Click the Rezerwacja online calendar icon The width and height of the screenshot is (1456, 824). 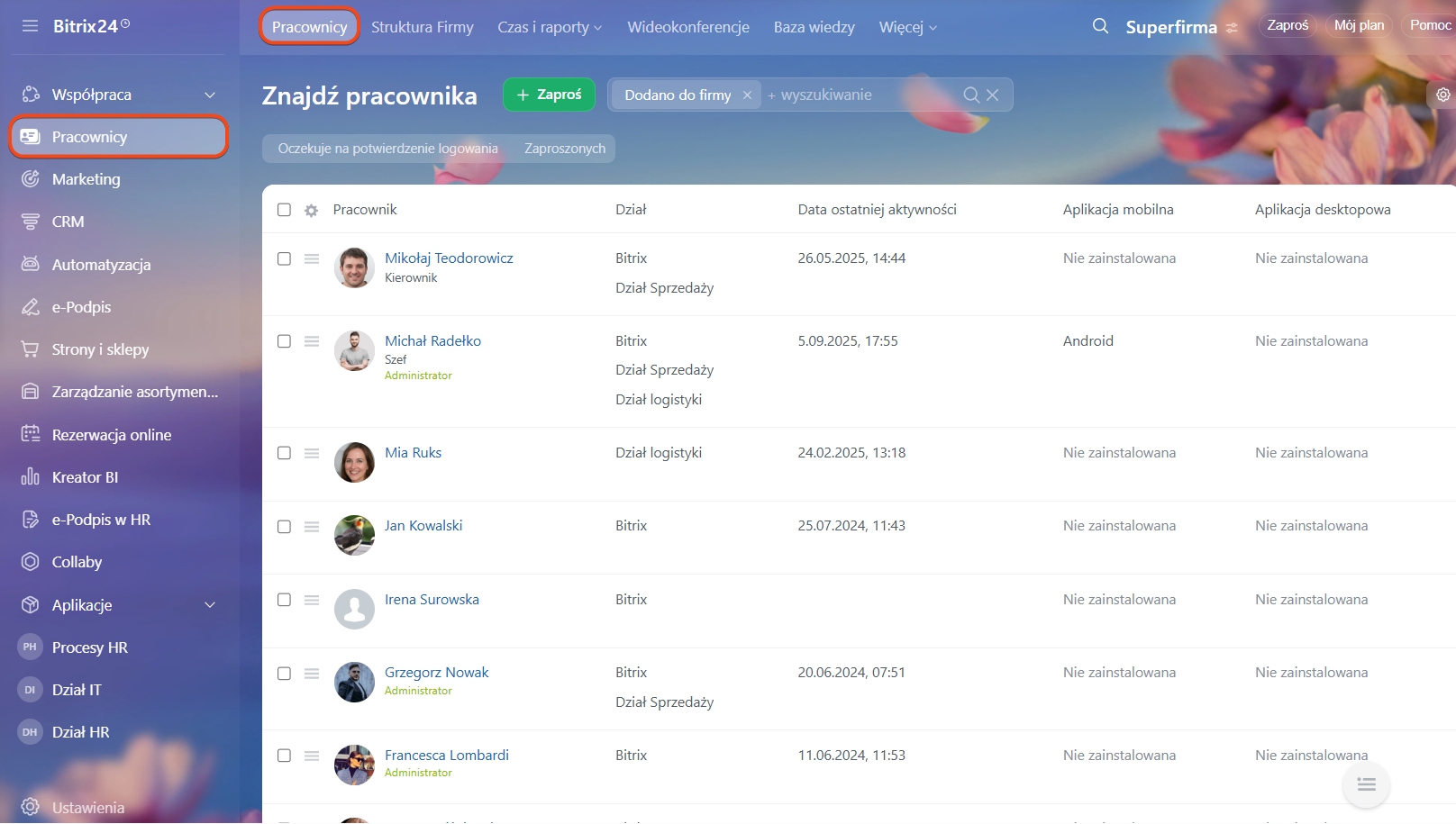point(31,434)
